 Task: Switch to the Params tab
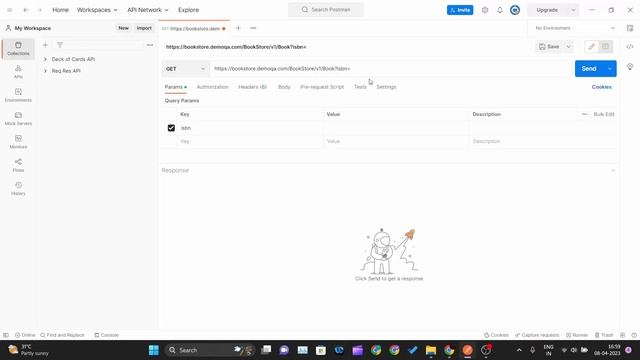[x=176, y=87]
